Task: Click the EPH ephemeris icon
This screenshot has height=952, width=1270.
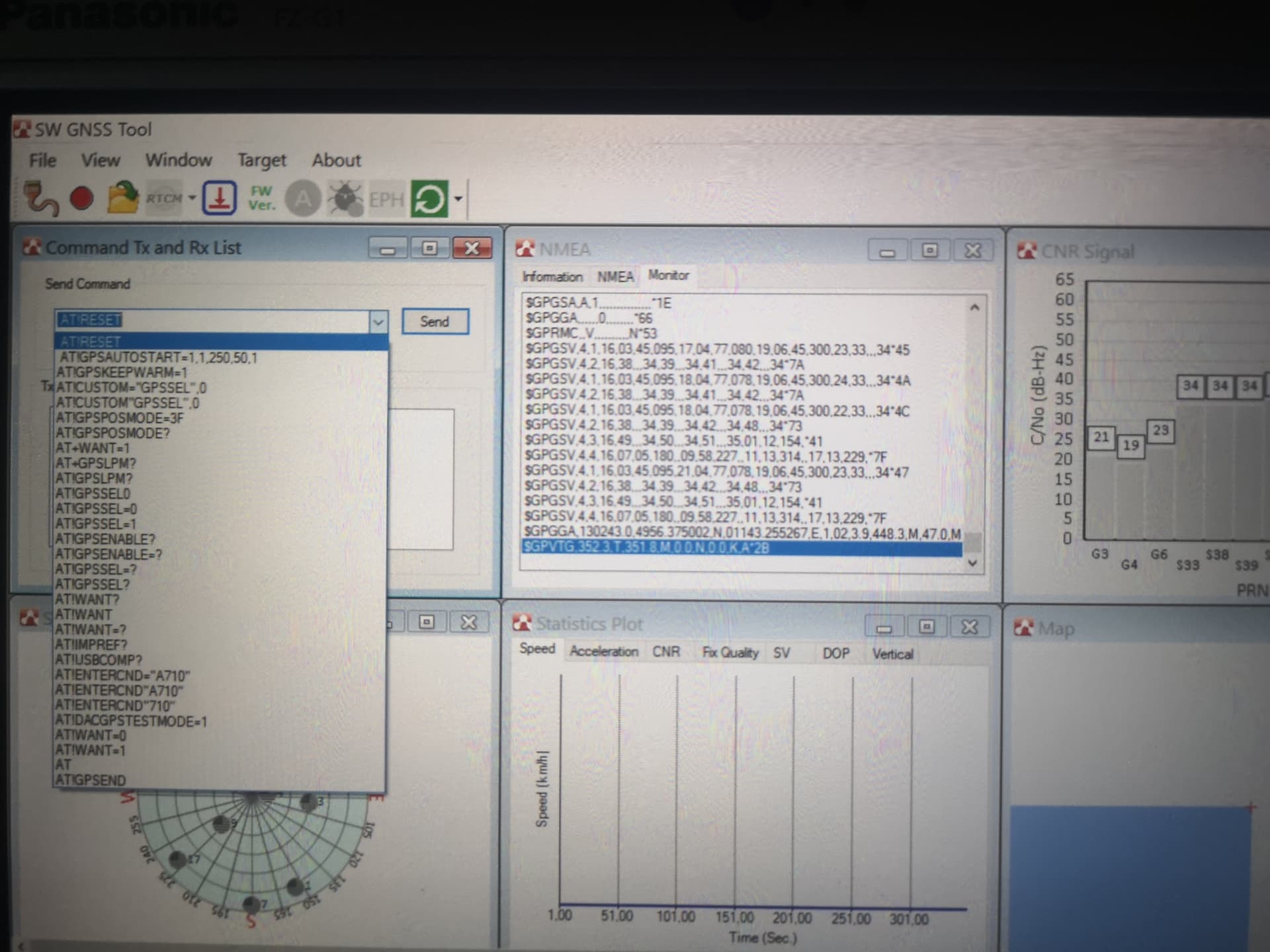Action: tap(386, 199)
